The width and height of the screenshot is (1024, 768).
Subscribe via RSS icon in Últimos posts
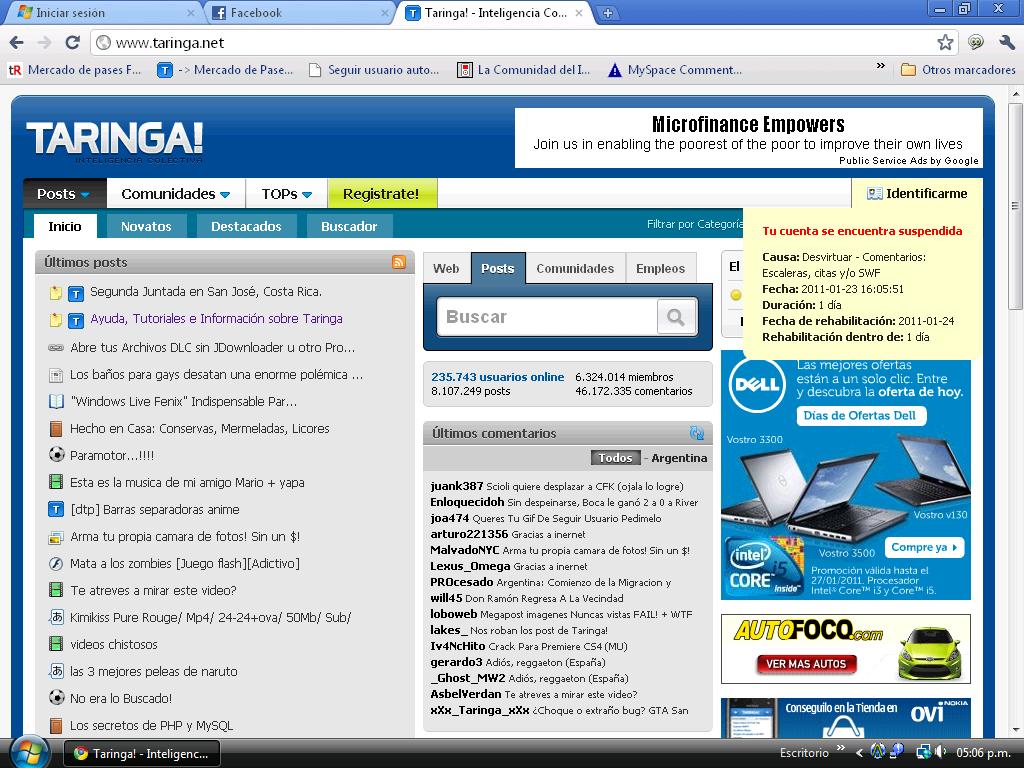click(x=398, y=262)
